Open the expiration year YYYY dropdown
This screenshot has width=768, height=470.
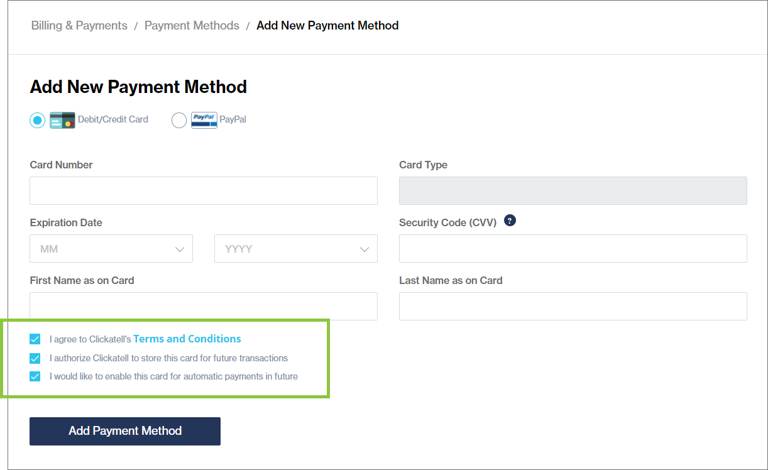pyautogui.click(x=296, y=249)
